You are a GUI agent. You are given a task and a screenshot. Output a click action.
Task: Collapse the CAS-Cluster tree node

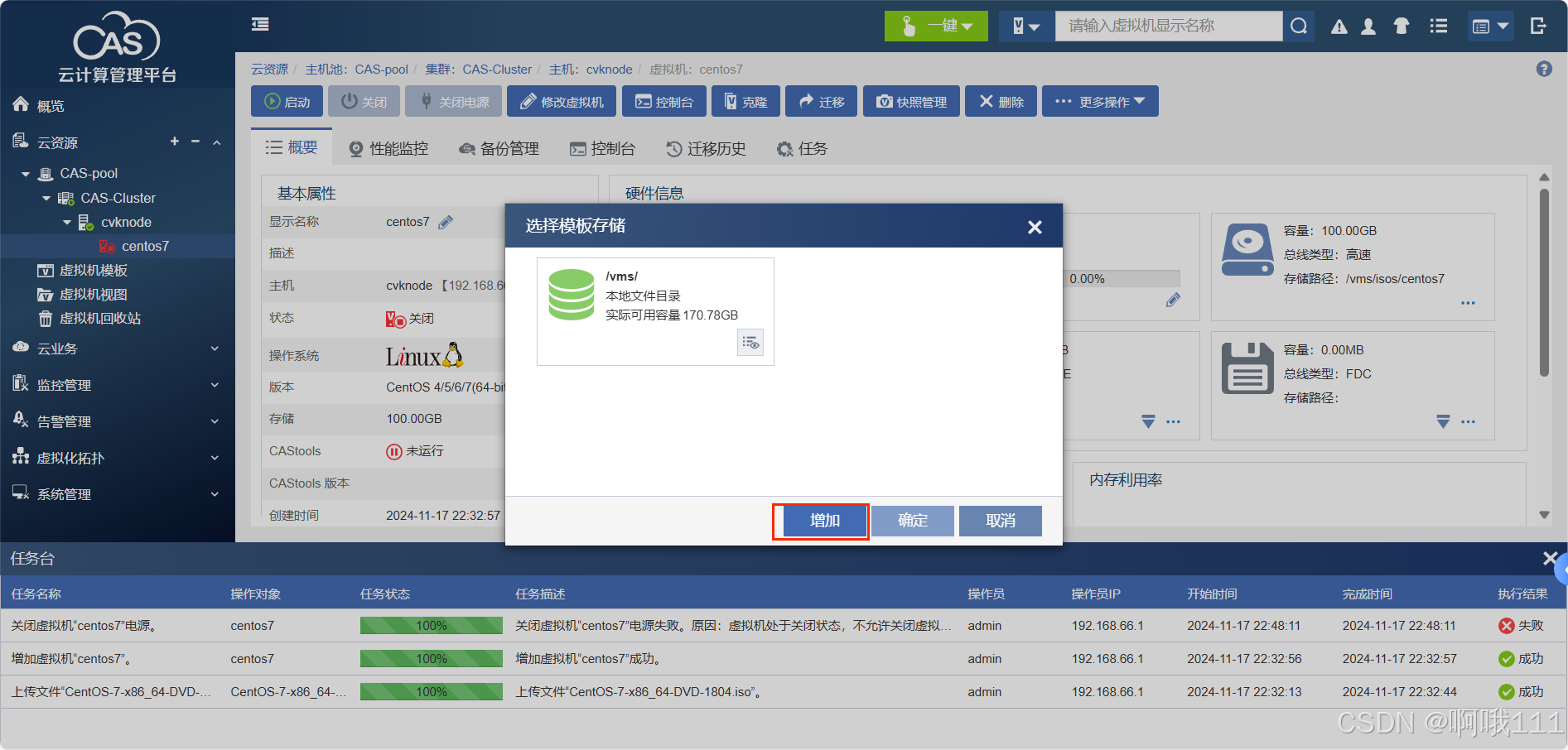click(46, 199)
